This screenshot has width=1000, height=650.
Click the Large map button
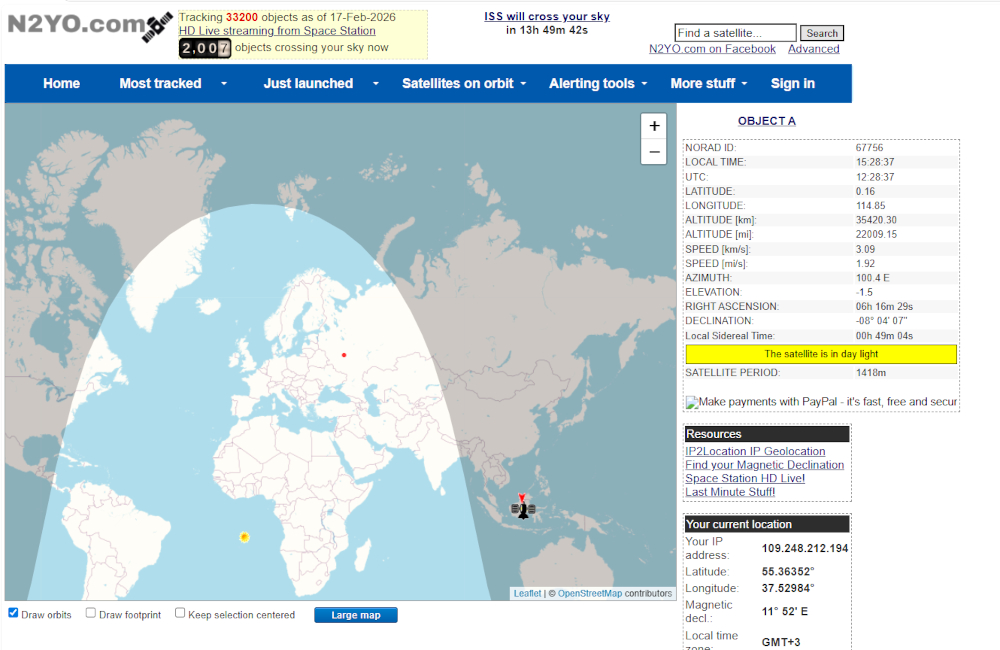pyautogui.click(x=355, y=615)
